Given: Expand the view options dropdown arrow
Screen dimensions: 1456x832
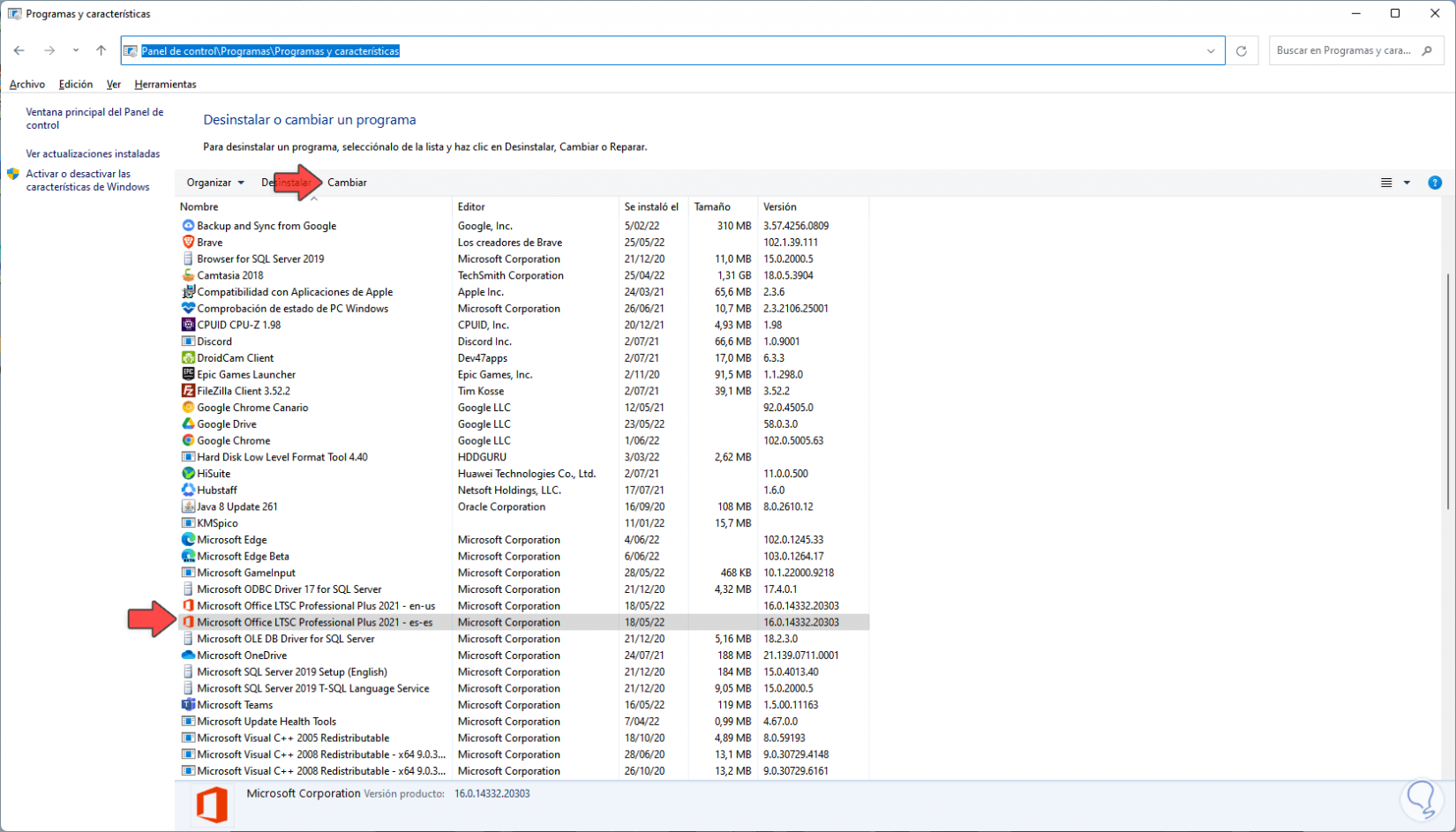Looking at the screenshot, I should point(1407,183).
